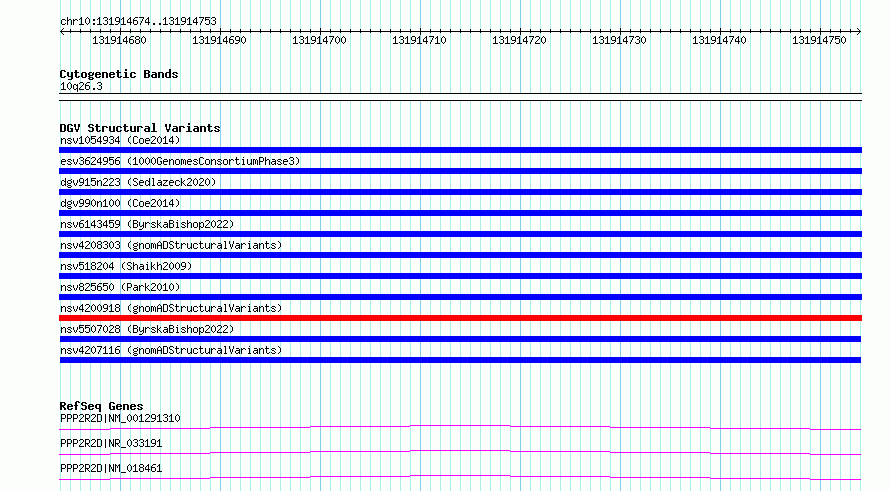
Task: Click the magenta line under PPP2R2D|NR_033191
Action: tap(460, 452)
